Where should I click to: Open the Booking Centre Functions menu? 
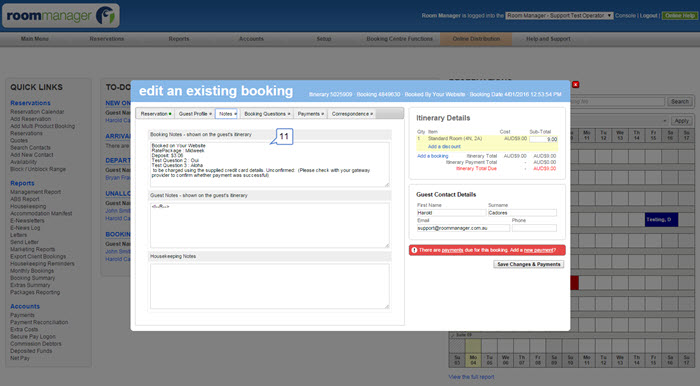coord(400,39)
